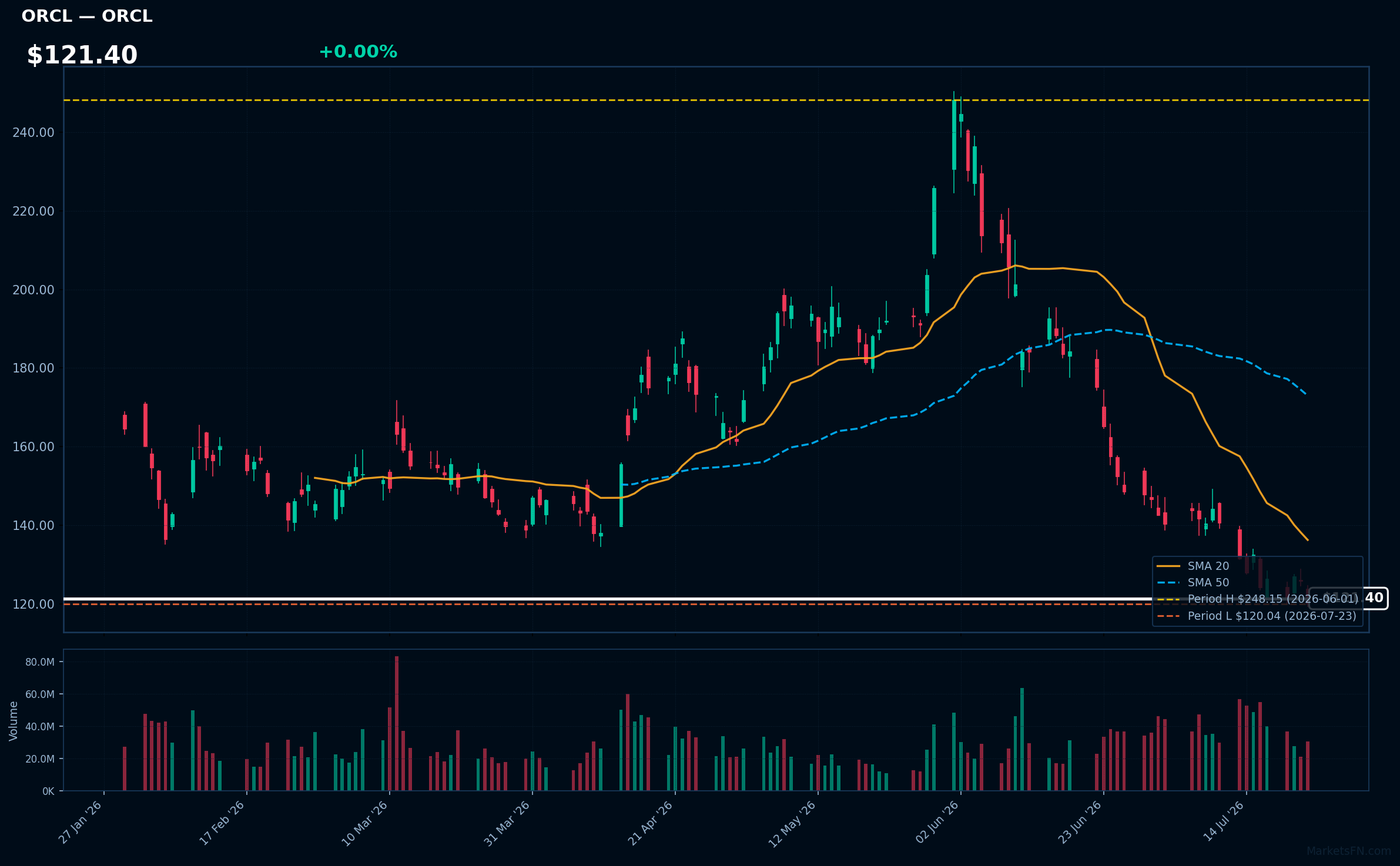Click the highest candlestick at period high
This screenshot has height=866, width=1400.
tap(954, 142)
